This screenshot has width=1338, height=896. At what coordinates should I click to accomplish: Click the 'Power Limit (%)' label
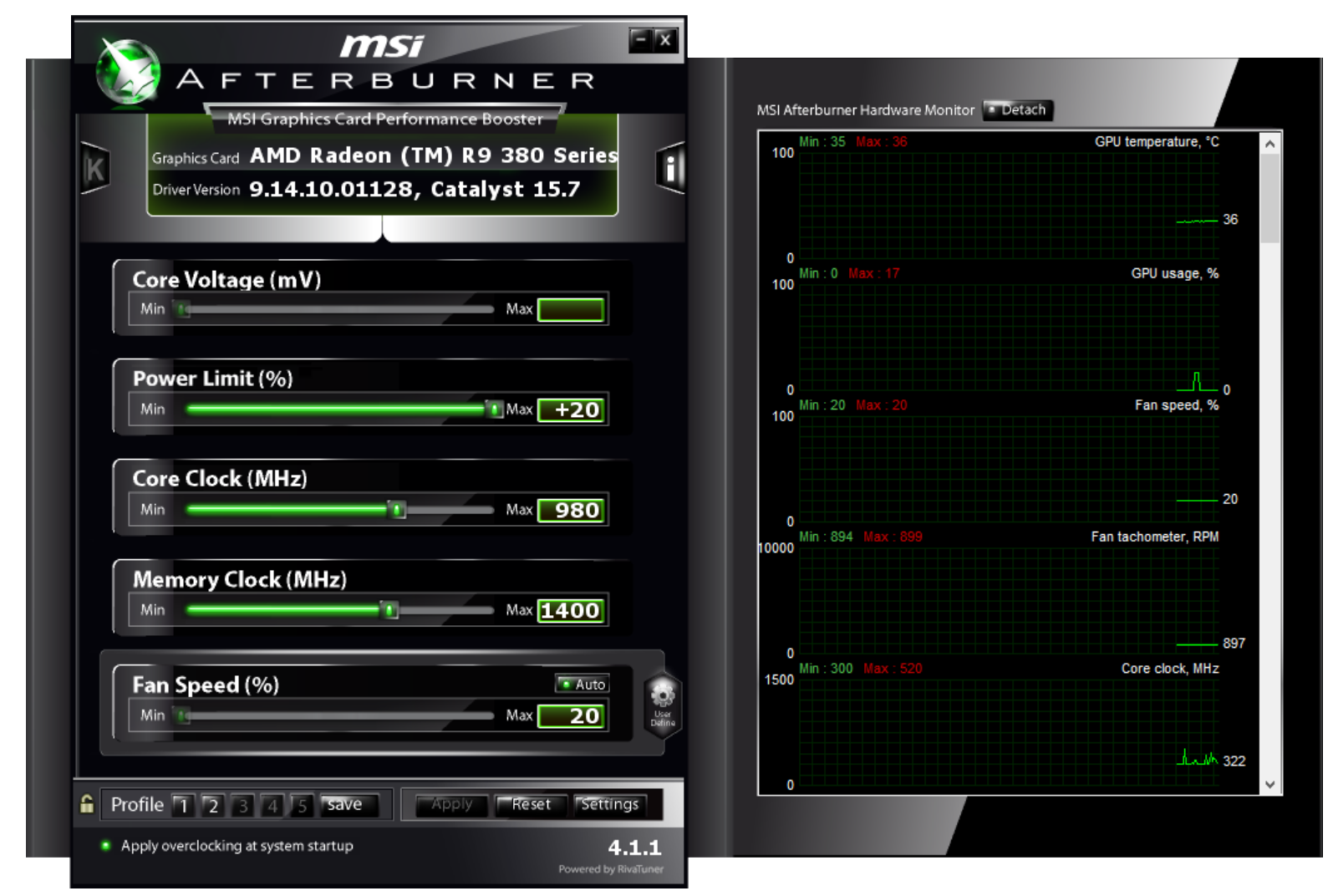pos(213,379)
